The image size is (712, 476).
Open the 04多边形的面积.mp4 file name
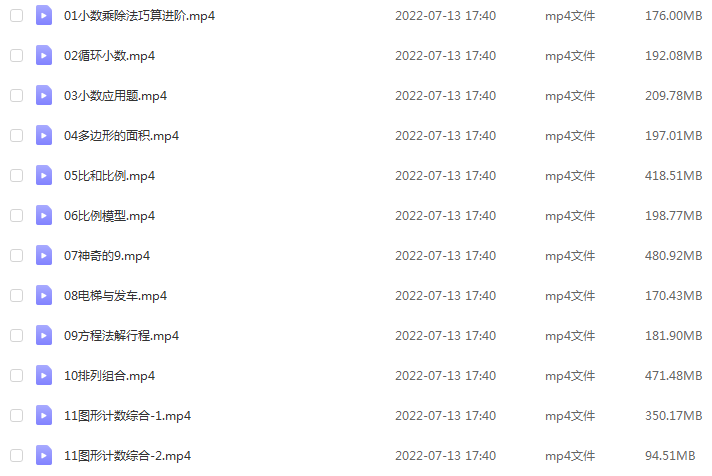(121, 136)
